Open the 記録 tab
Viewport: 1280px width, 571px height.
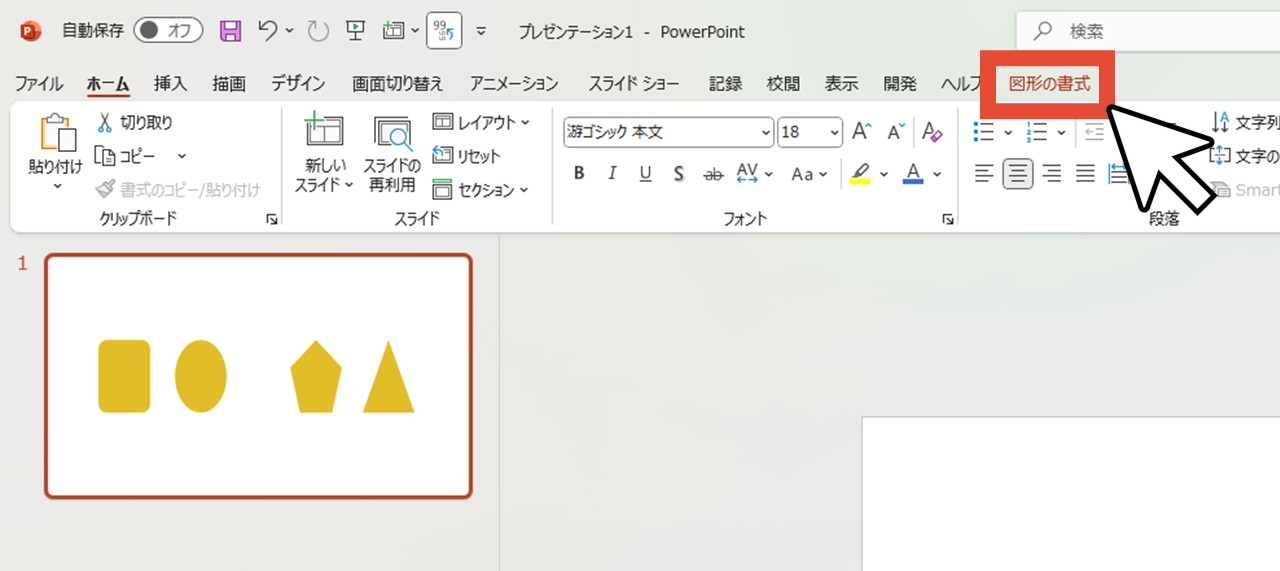725,84
